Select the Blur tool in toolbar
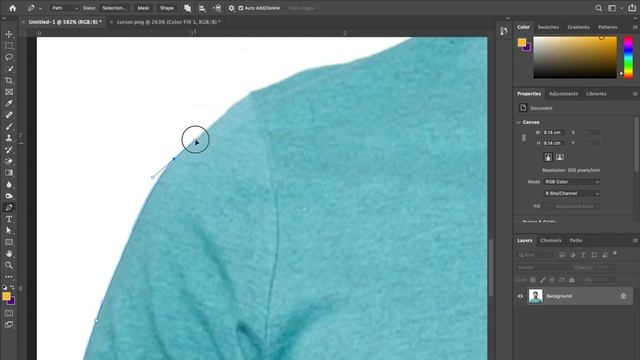Image resolution: width=640 pixels, height=360 pixels. coord(9,184)
